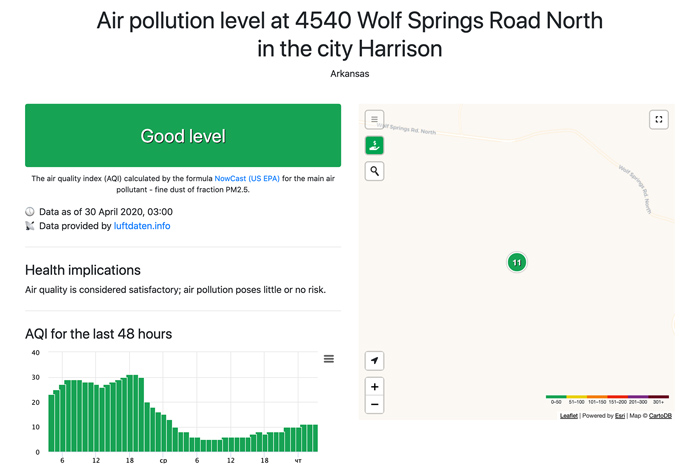Click the orange 101-150 legend color
This screenshot has width=700, height=468.
point(597,397)
